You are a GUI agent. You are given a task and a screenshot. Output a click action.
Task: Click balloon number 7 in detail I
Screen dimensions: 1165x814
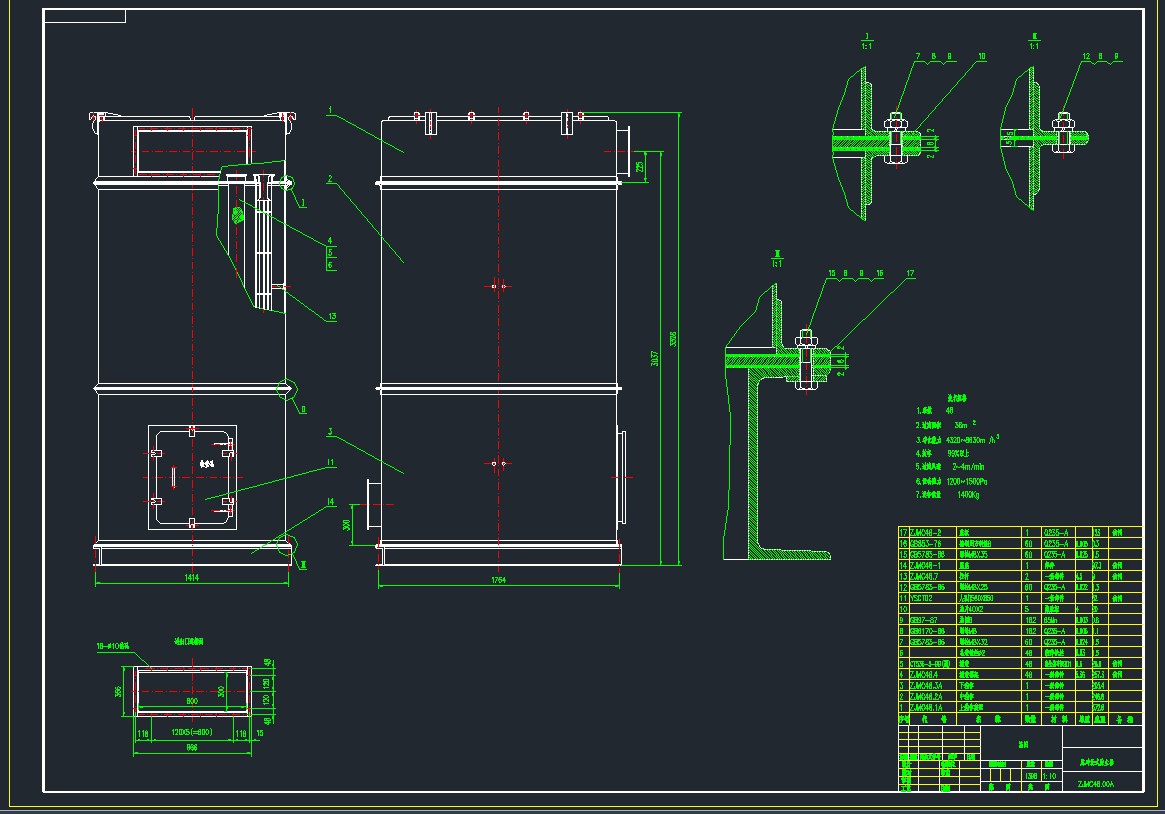tap(918, 56)
